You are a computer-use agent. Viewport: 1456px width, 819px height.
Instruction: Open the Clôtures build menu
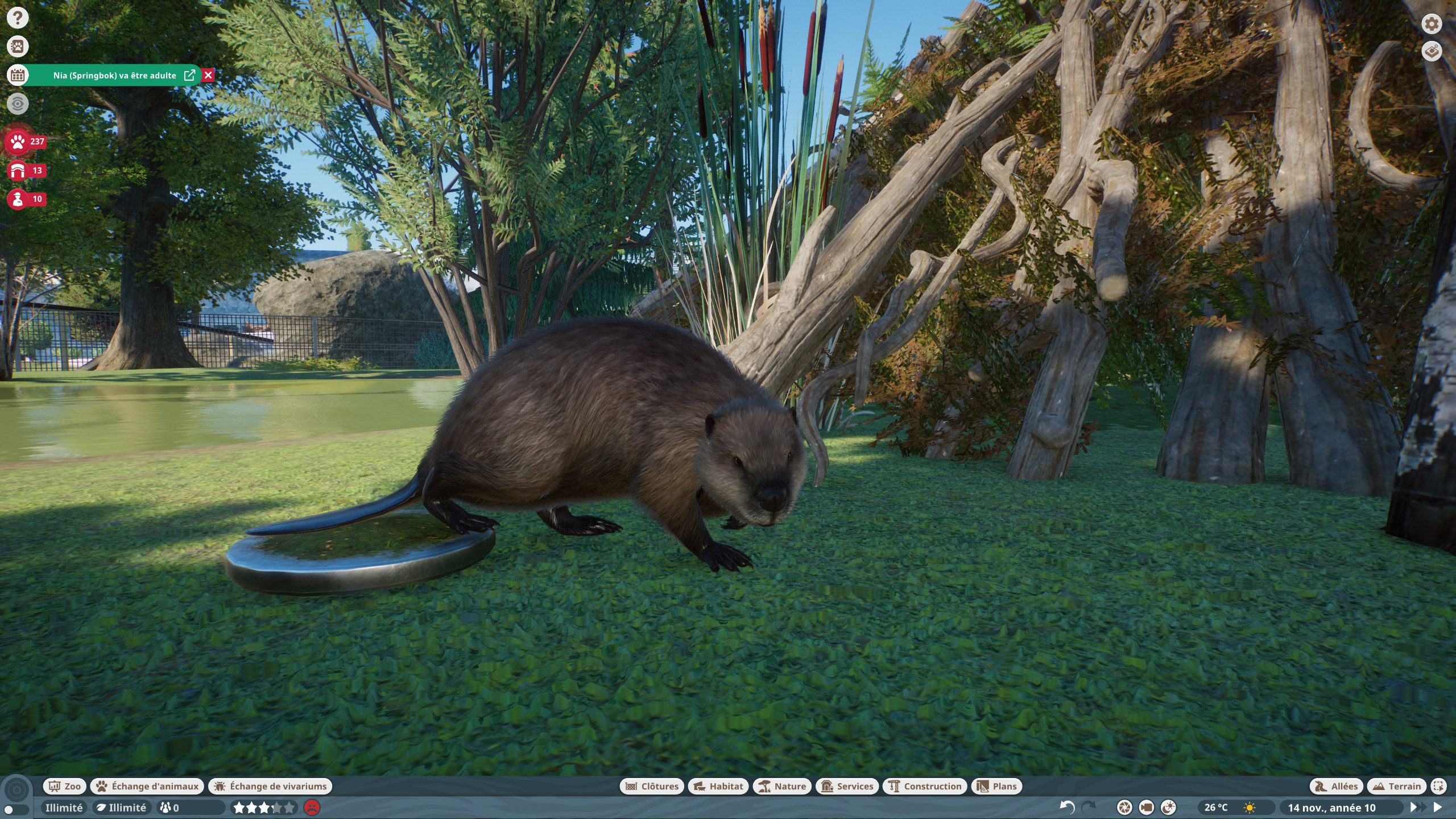[652, 786]
